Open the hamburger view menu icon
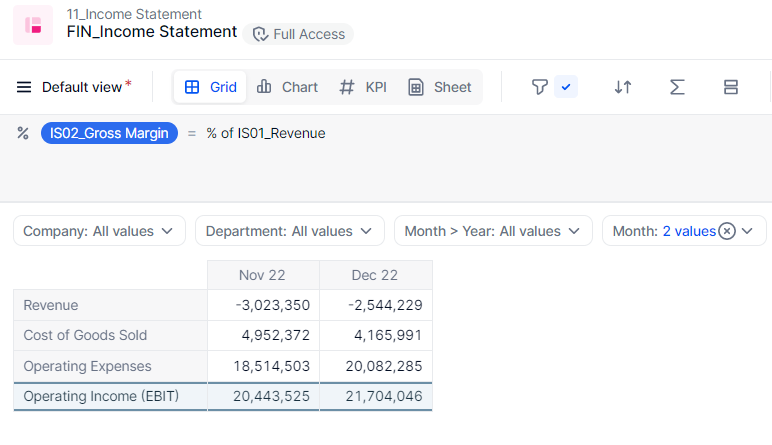The height and width of the screenshot is (445, 772). pos(24,87)
